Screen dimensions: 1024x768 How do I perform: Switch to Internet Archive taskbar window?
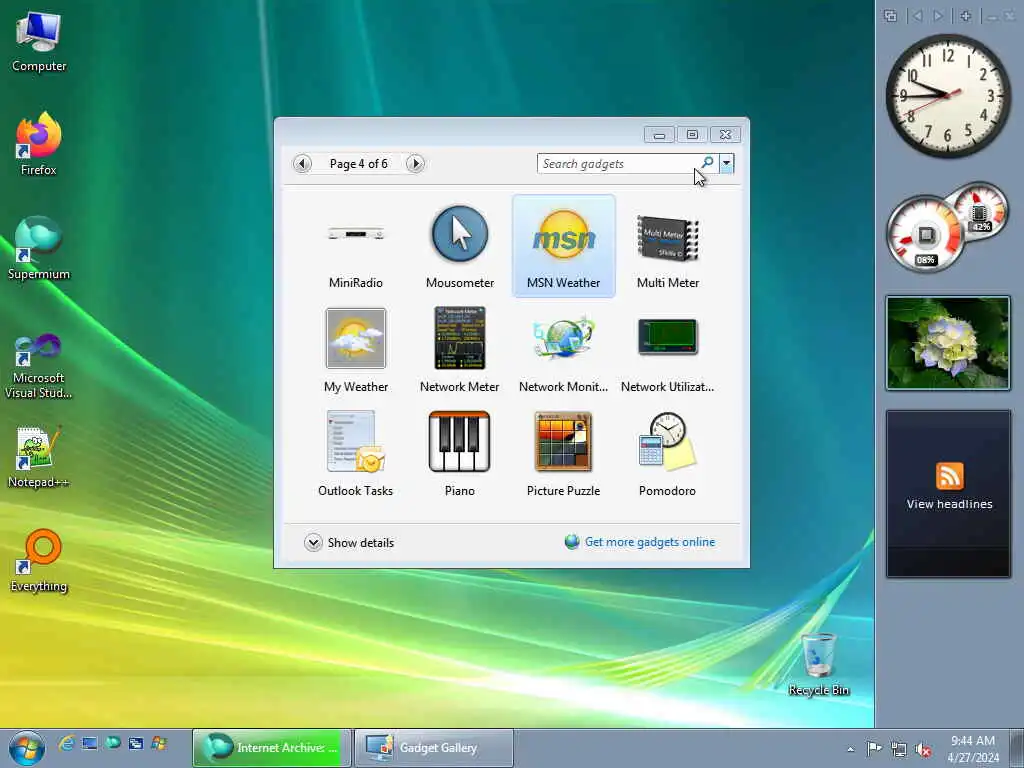pyautogui.click(x=271, y=748)
